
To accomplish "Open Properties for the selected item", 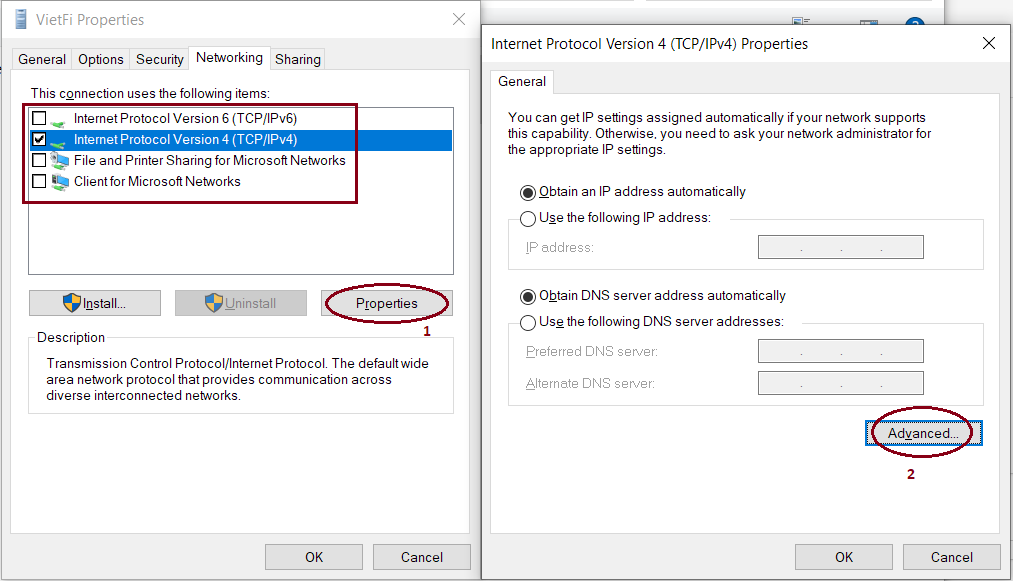I will click(386, 303).
